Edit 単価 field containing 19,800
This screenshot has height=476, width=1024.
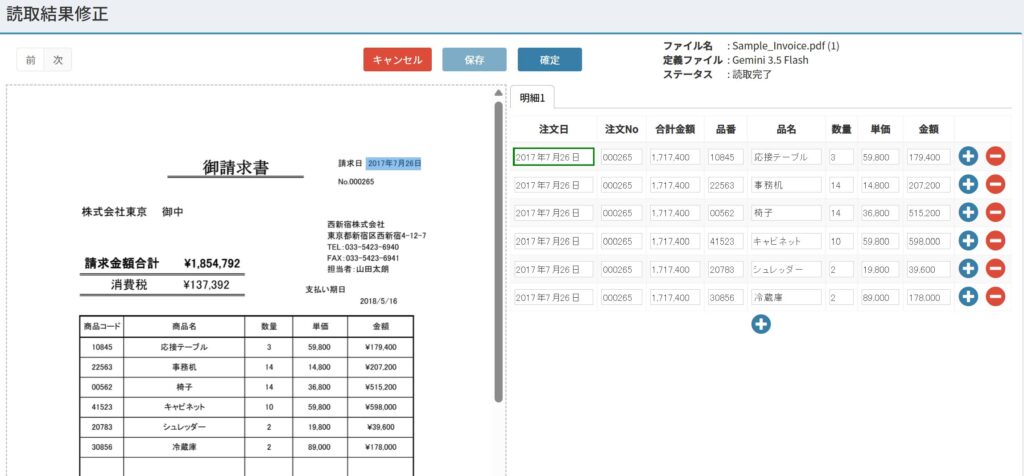tap(880, 269)
